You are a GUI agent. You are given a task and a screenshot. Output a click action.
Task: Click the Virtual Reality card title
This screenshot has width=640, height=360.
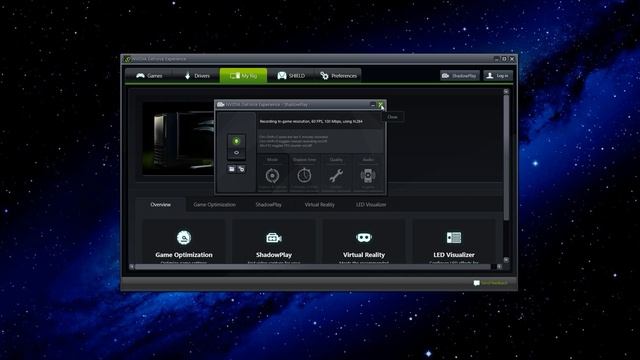364,255
